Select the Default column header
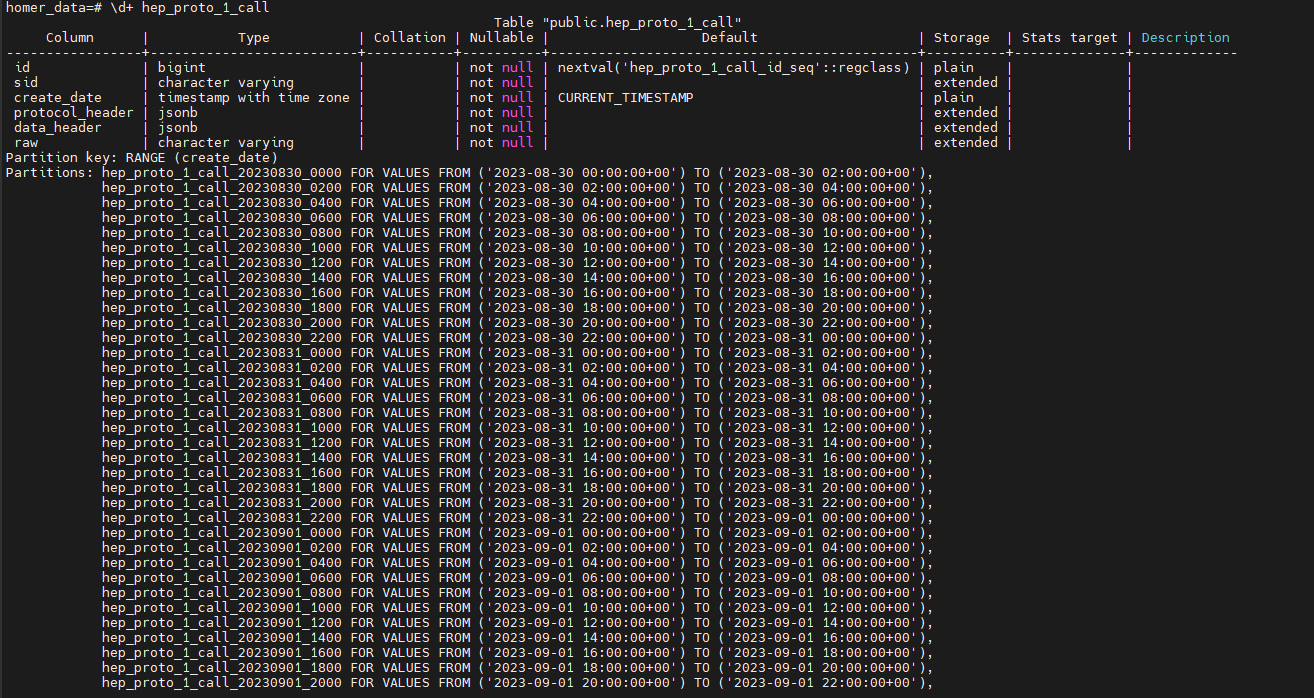Screen dimensions: 1314x698 (728, 37)
